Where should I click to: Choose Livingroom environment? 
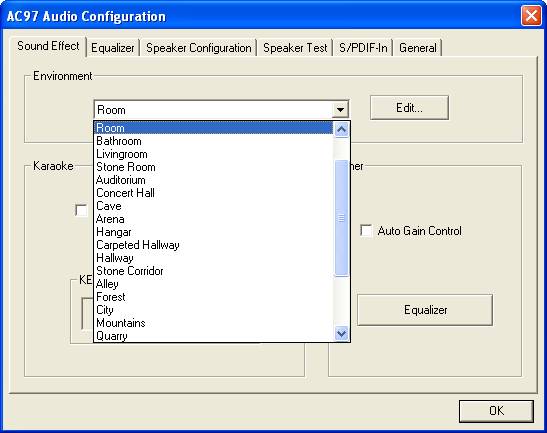214,154
